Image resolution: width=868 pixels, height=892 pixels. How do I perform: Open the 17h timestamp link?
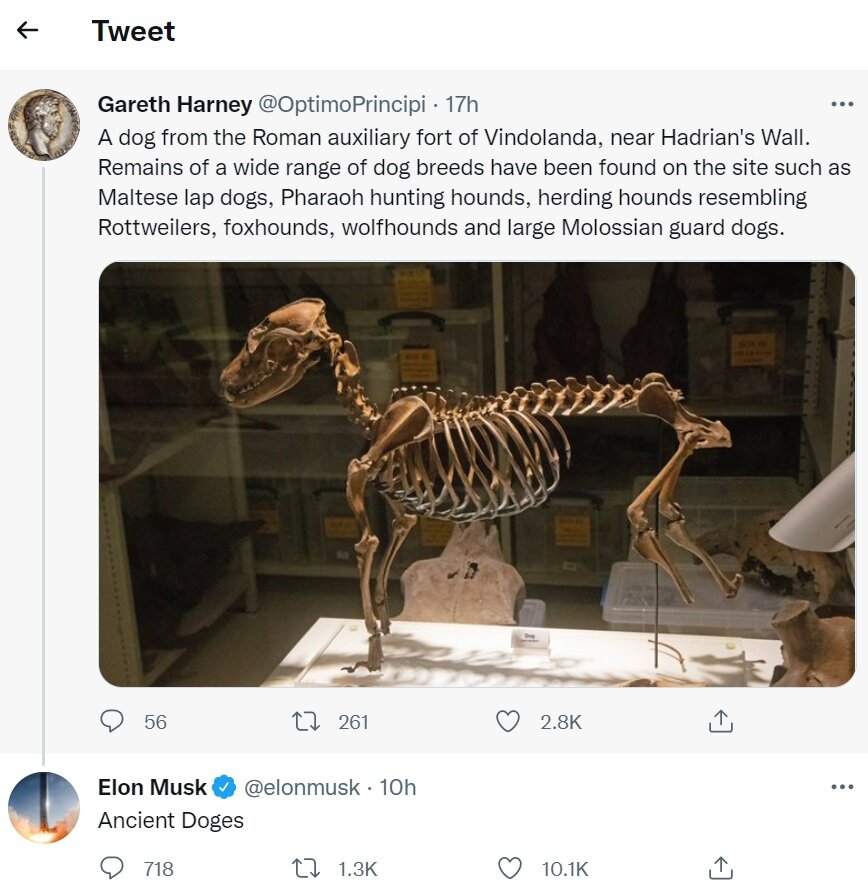[462, 104]
